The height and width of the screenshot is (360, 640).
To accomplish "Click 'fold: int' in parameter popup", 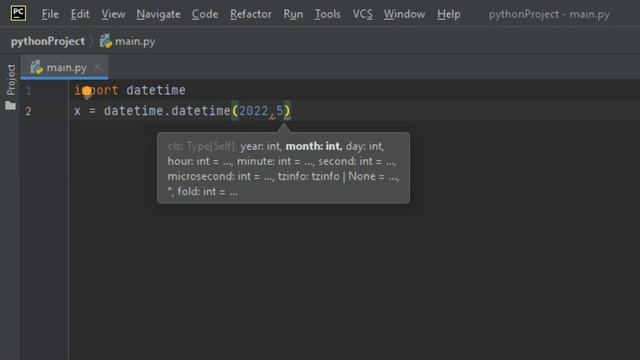I will point(197,191).
